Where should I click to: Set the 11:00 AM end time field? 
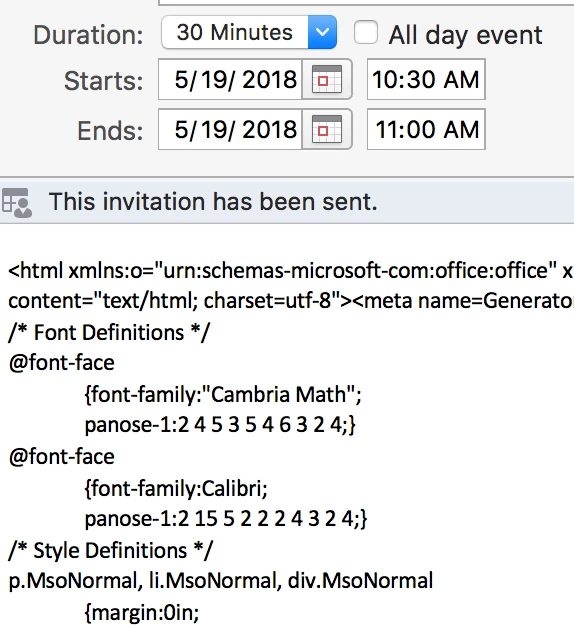point(426,129)
